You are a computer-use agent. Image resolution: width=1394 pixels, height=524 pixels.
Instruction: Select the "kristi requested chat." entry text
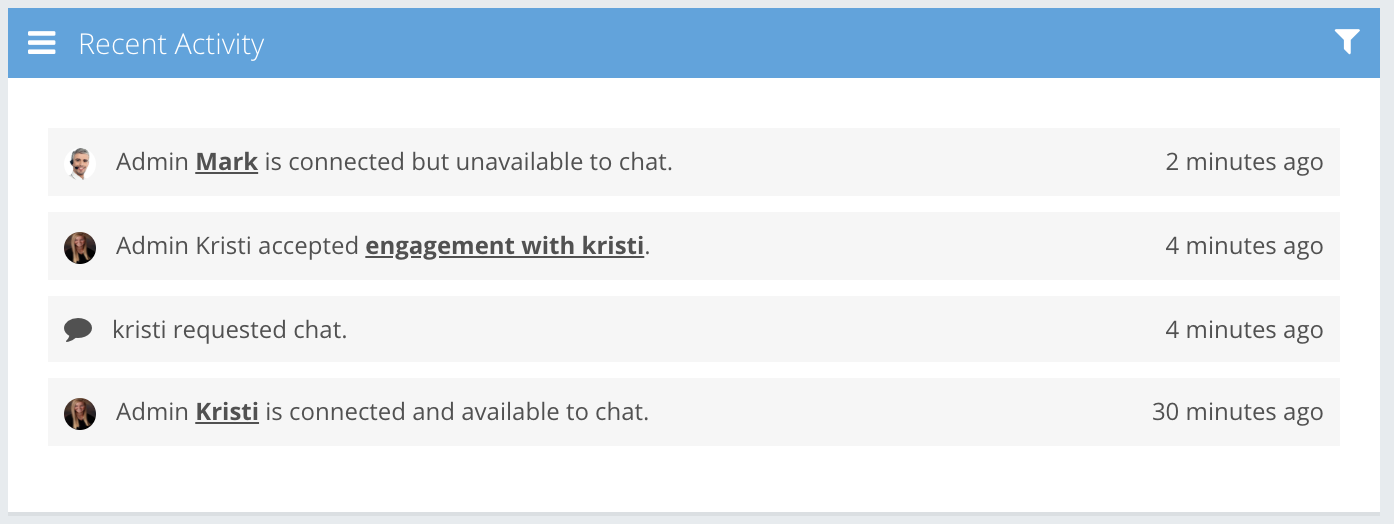point(230,330)
